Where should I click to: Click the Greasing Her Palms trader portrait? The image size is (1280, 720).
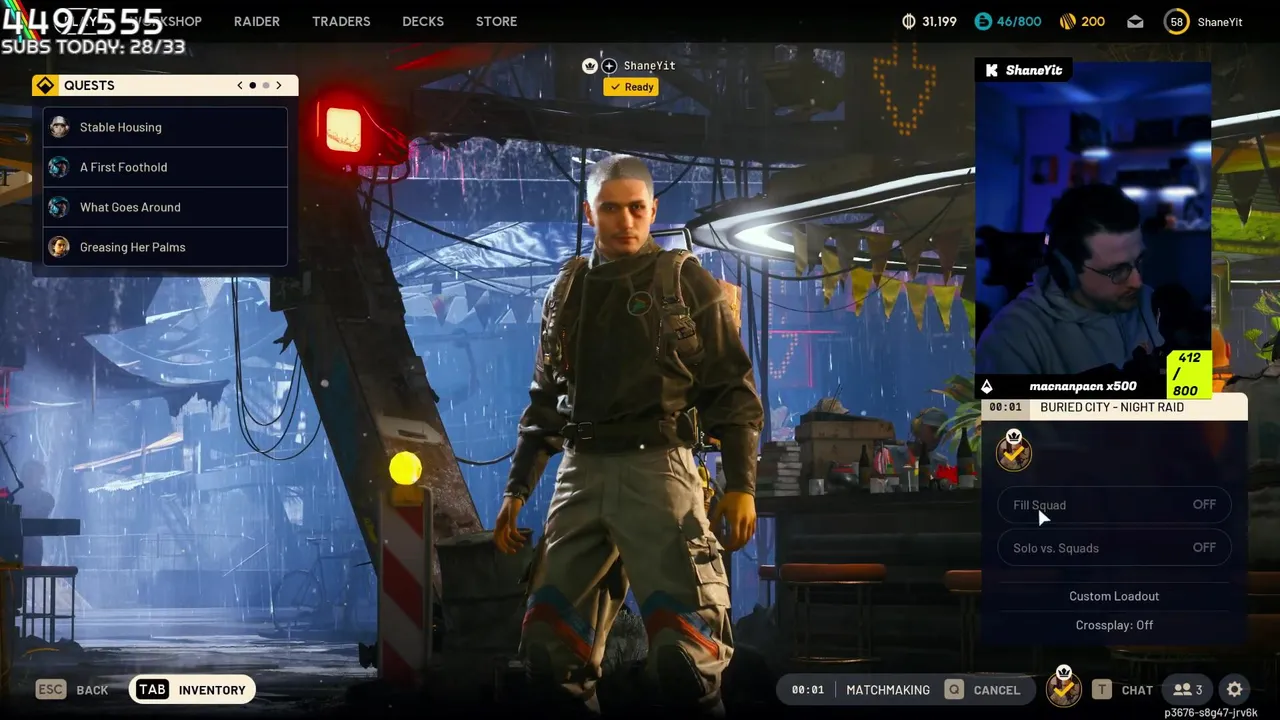click(x=59, y=247)
